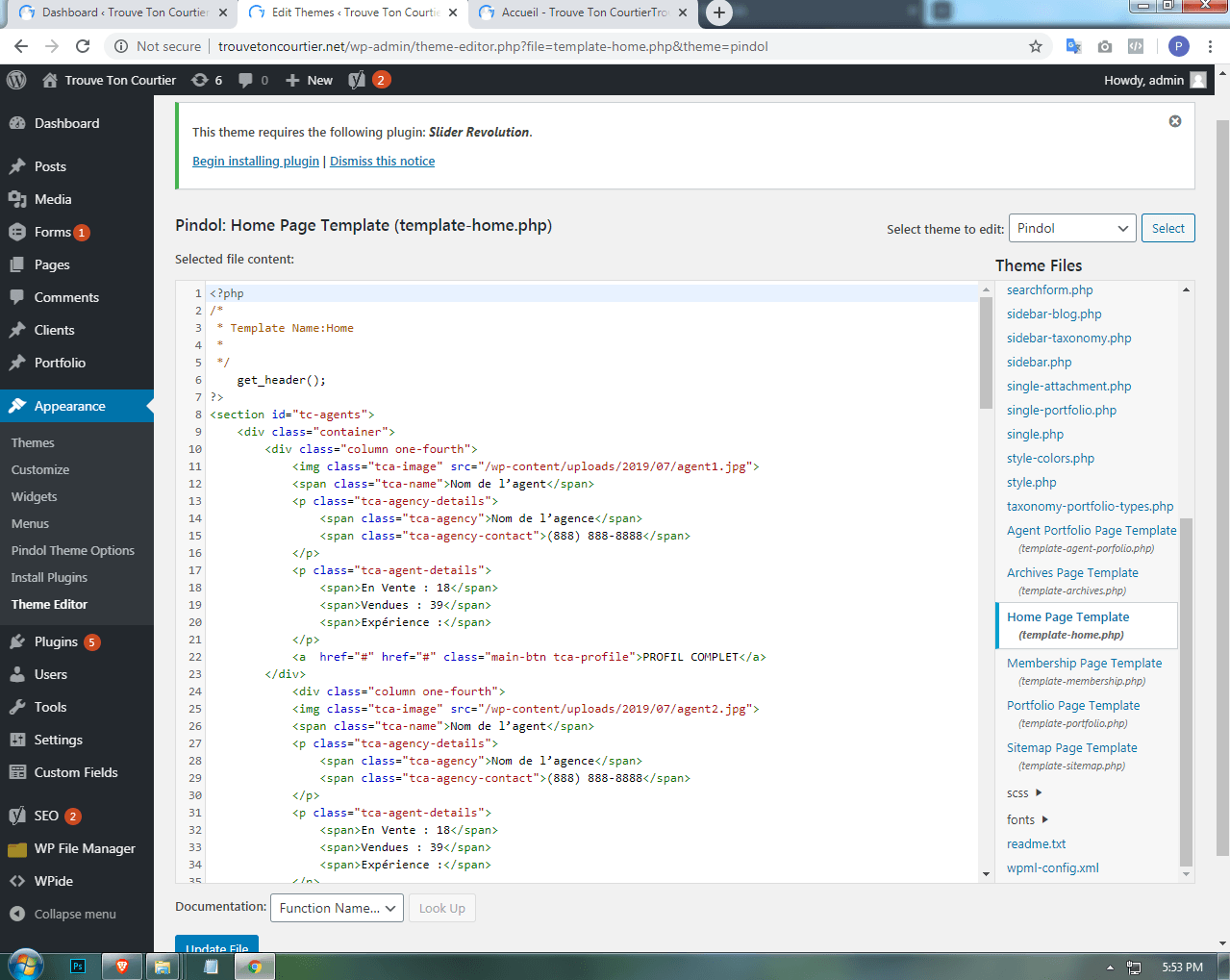Open the Trouve Ton Courtier site link in the admin bar
Viewport: 1230px width, 980px height.
coord(109,80)
